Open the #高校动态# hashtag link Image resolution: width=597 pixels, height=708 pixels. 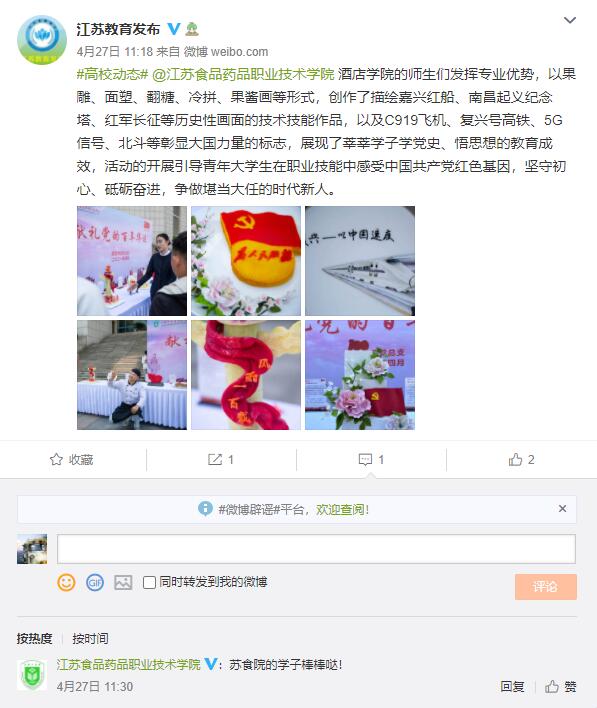tap(112, 74)
